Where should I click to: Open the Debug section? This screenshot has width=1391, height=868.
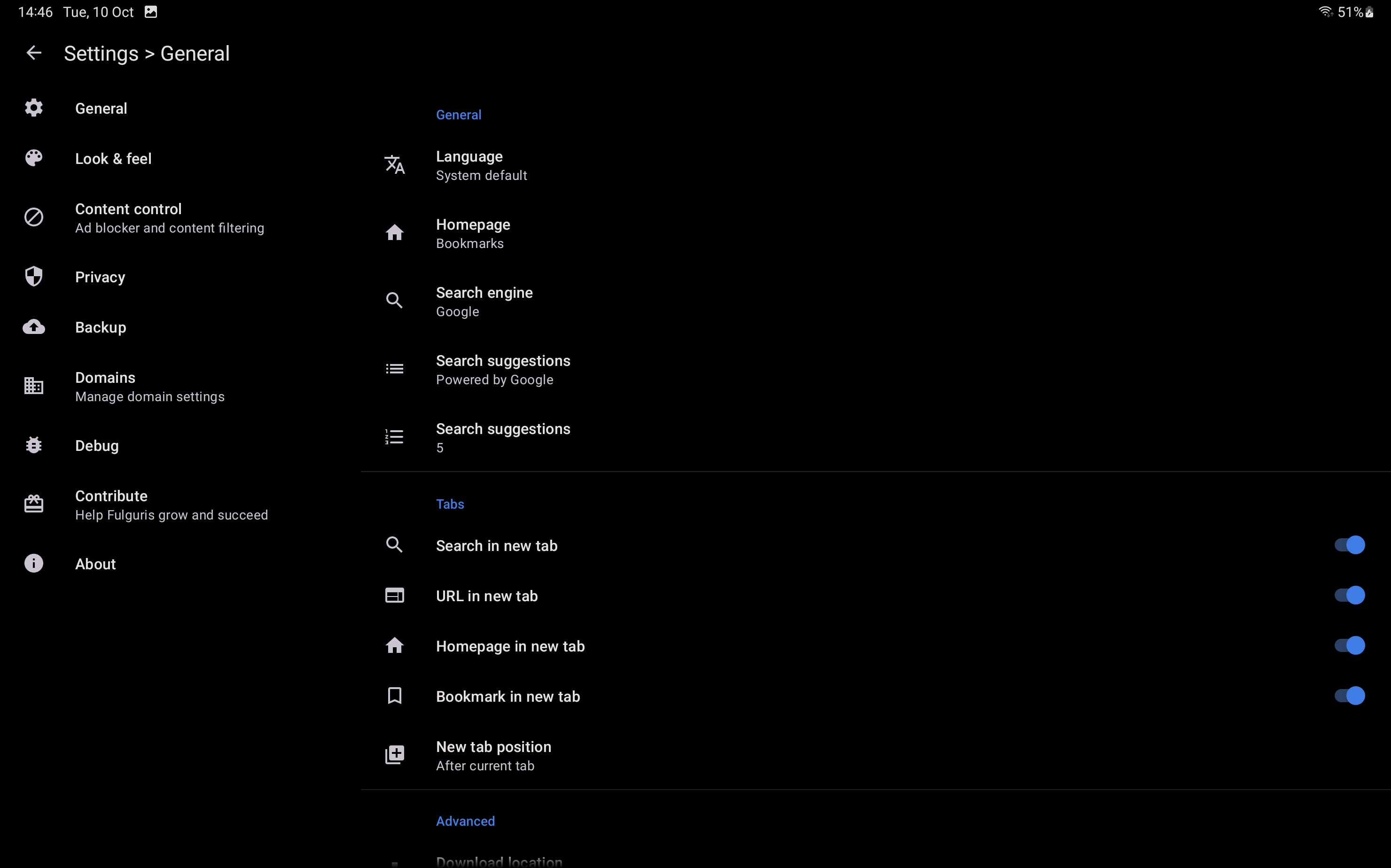(180, 445)
